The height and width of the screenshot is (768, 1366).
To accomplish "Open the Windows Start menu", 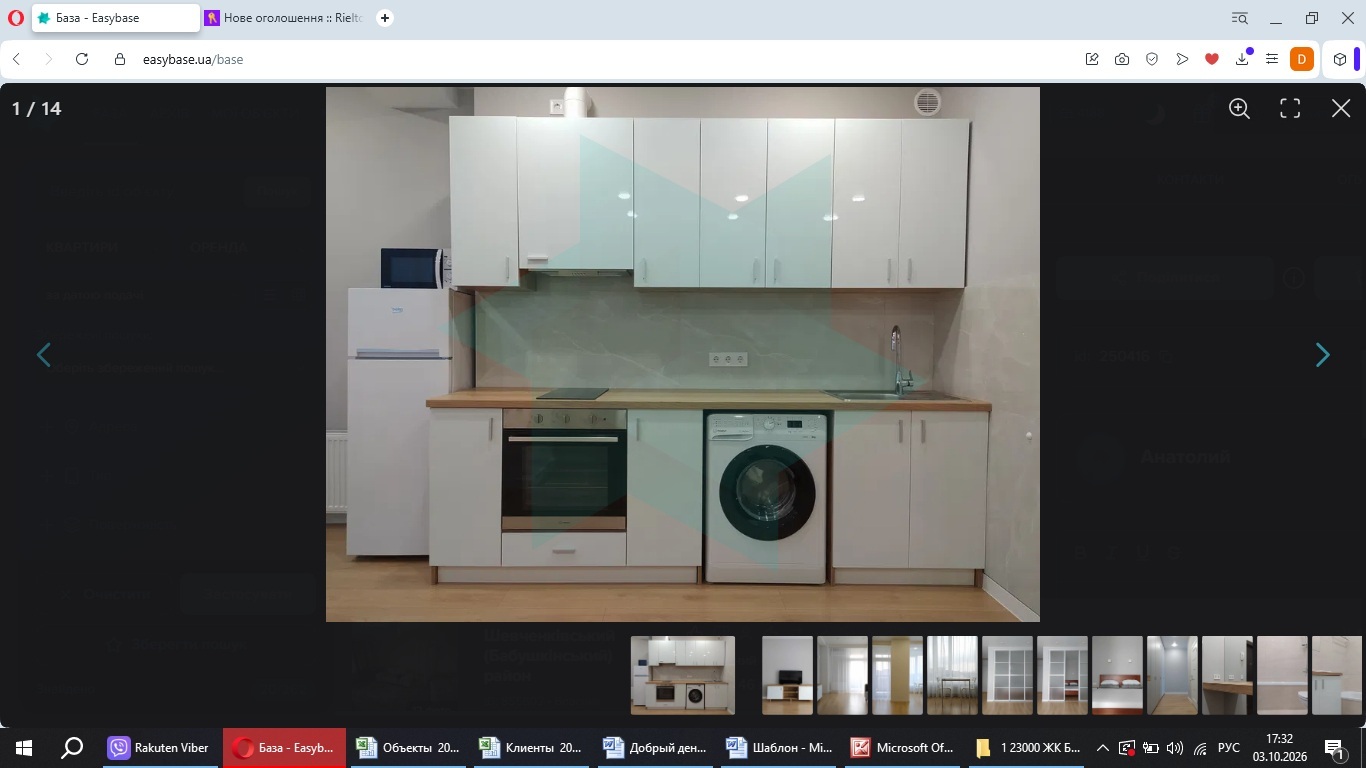I will [x=24, y=747].
